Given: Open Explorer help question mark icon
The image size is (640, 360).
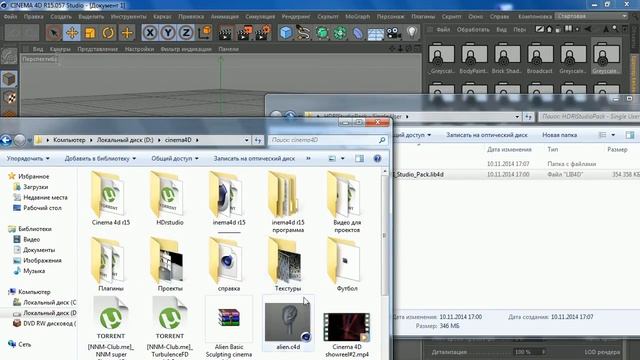Looking at the screenshot, I should [x=378, y=158].
